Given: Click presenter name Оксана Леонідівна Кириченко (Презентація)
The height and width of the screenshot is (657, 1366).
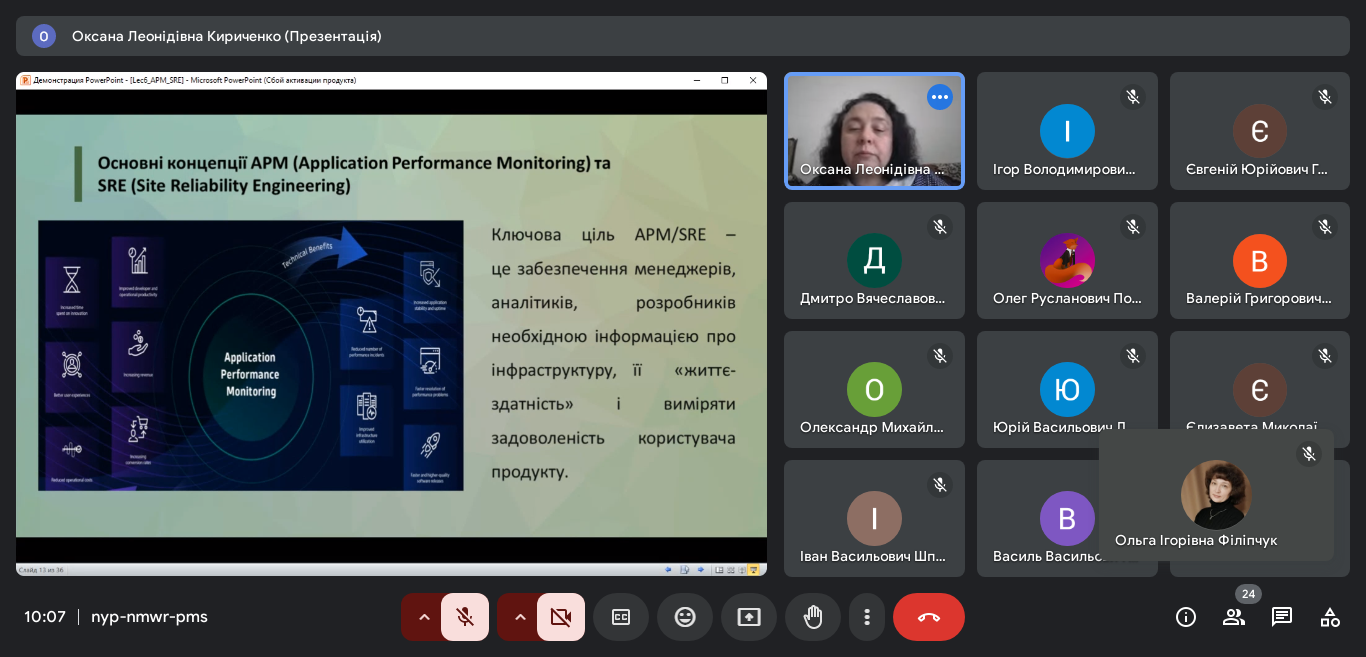Looking at the screenshot, I should pos(227,36).
